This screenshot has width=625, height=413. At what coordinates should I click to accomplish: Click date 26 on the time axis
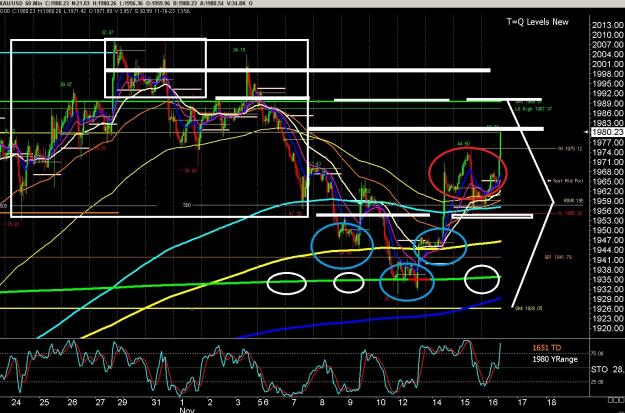coord(72,403)
